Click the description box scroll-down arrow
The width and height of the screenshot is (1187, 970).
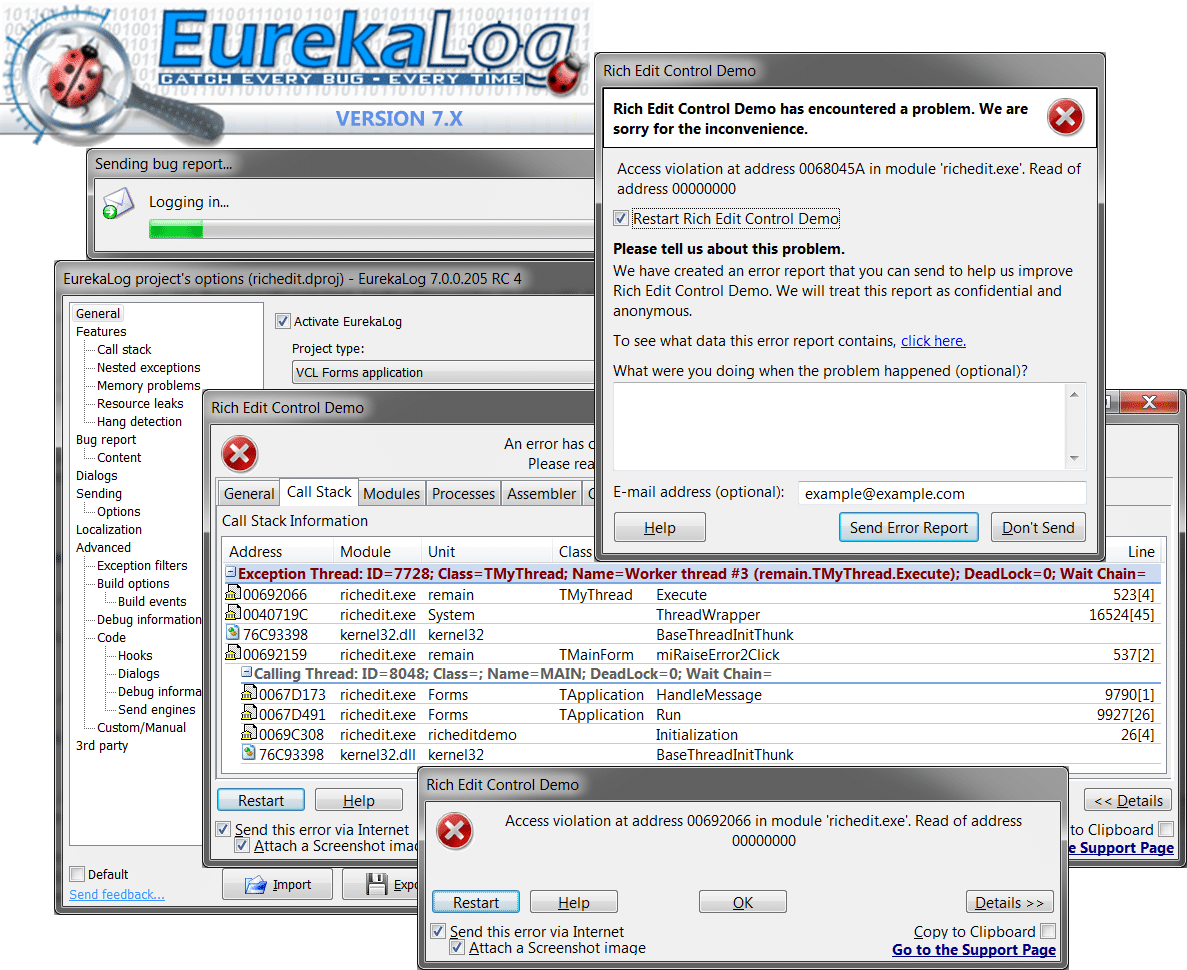1073,458
